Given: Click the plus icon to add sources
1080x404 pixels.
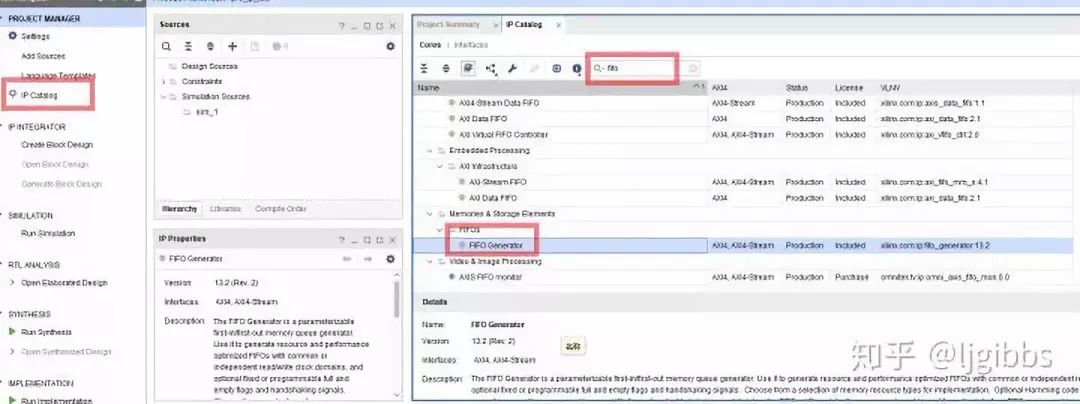Looking at the screenshot, I should point(232,46).
